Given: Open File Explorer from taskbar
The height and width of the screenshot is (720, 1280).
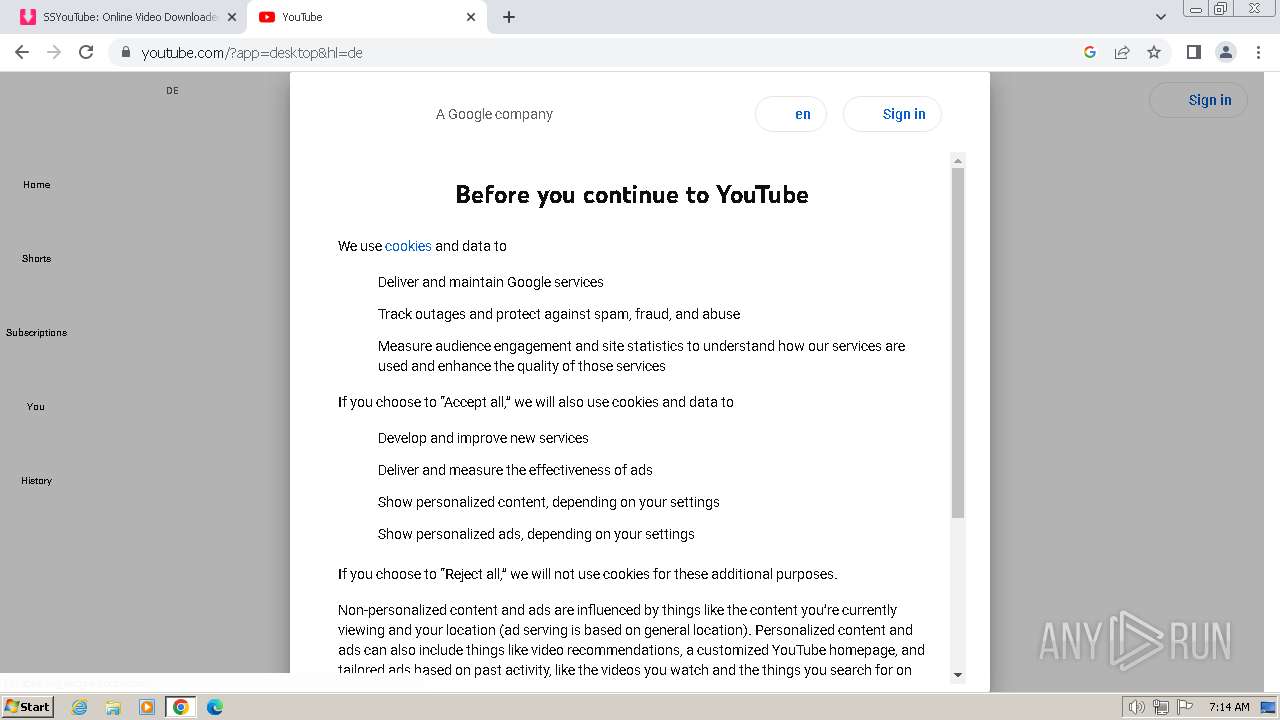Looking at the screenshot, I should 113,707.
